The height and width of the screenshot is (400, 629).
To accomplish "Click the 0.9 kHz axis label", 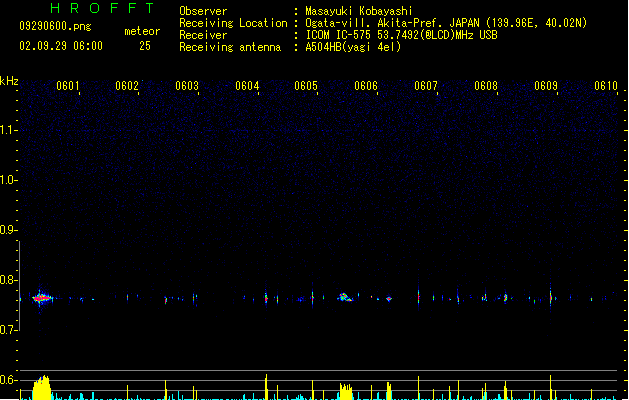I will pyautogui.click(x=8, y=230).
